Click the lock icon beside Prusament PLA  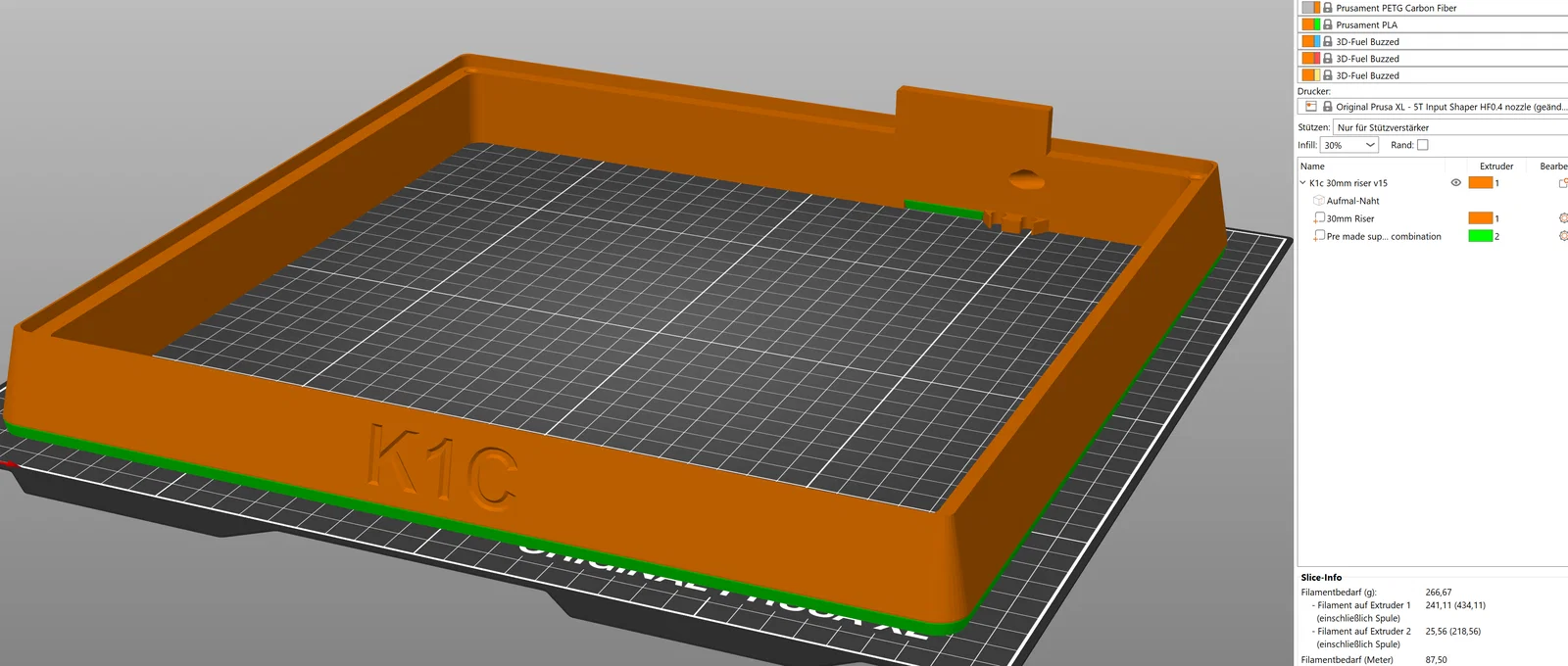coord(1328,24)
